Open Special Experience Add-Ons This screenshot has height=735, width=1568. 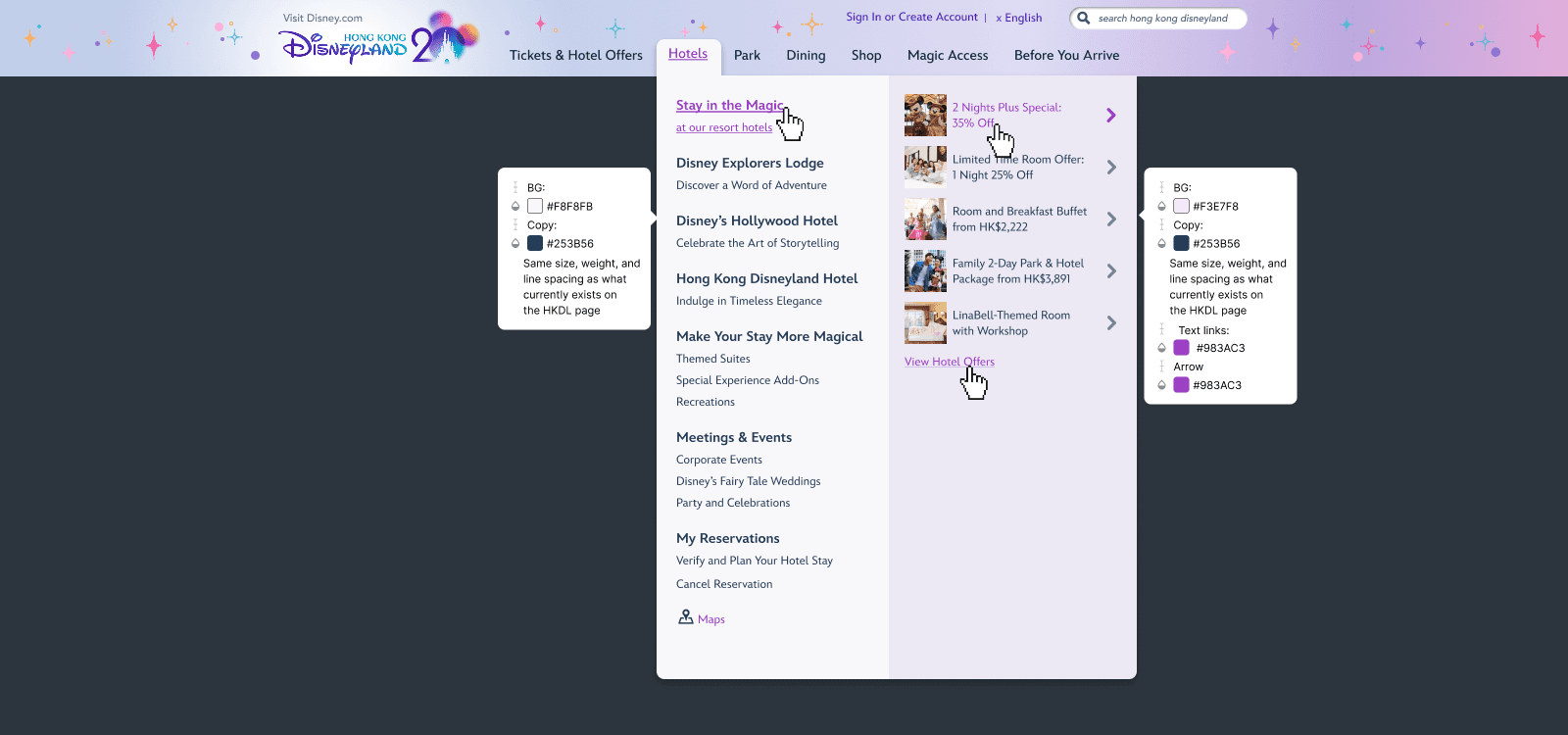748,380
